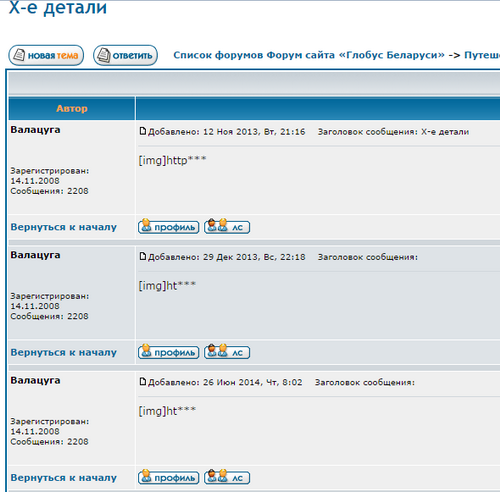This screenshot has height=492, width=500.
Task: Open profile button under 26 Июн 2014 post
Action: (x=169, y=478)
